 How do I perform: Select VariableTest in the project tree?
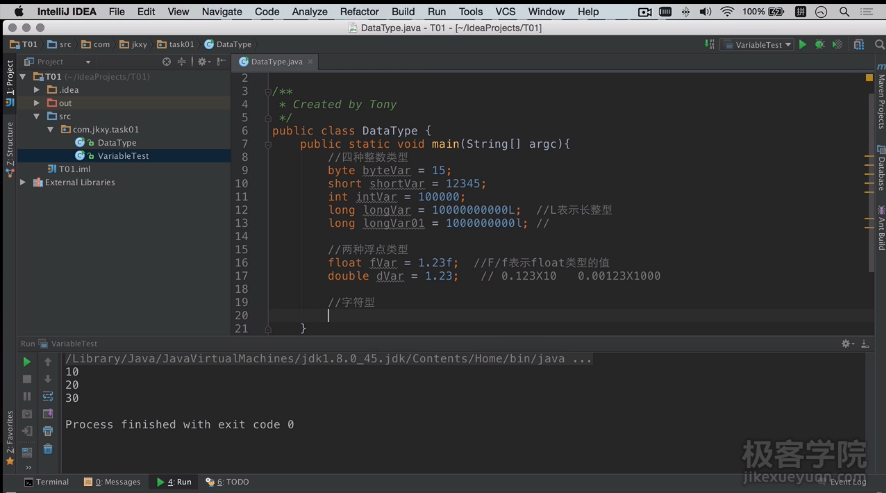point(123,156)
